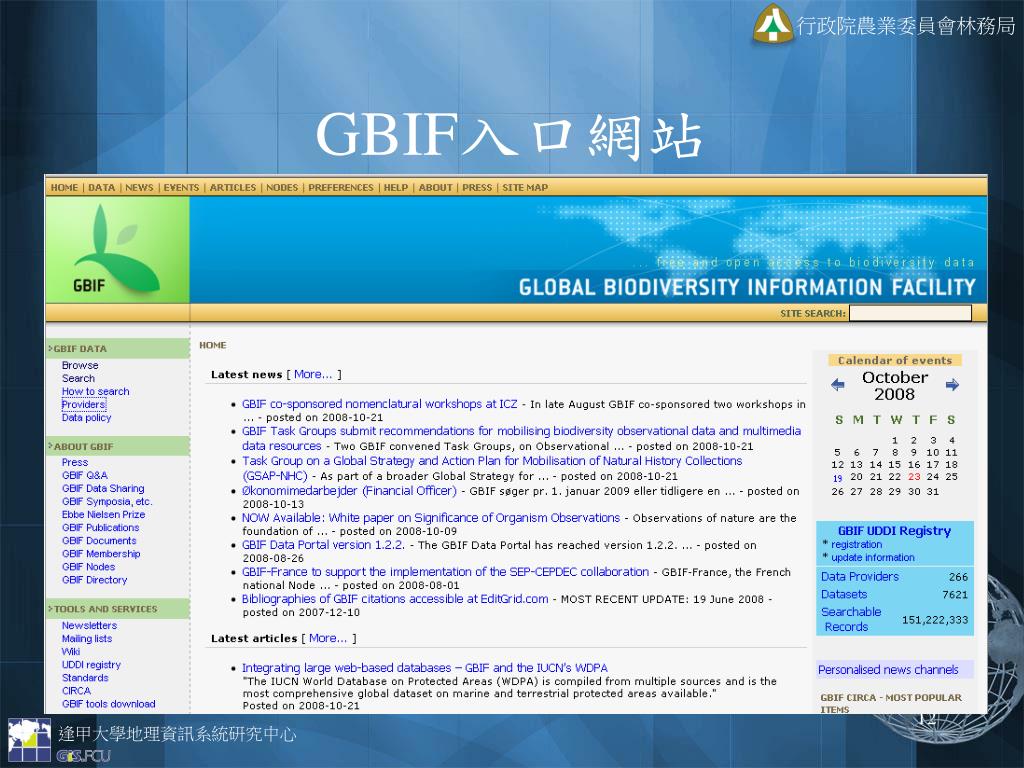Open the GBIF Membership link

coord(101,553)
